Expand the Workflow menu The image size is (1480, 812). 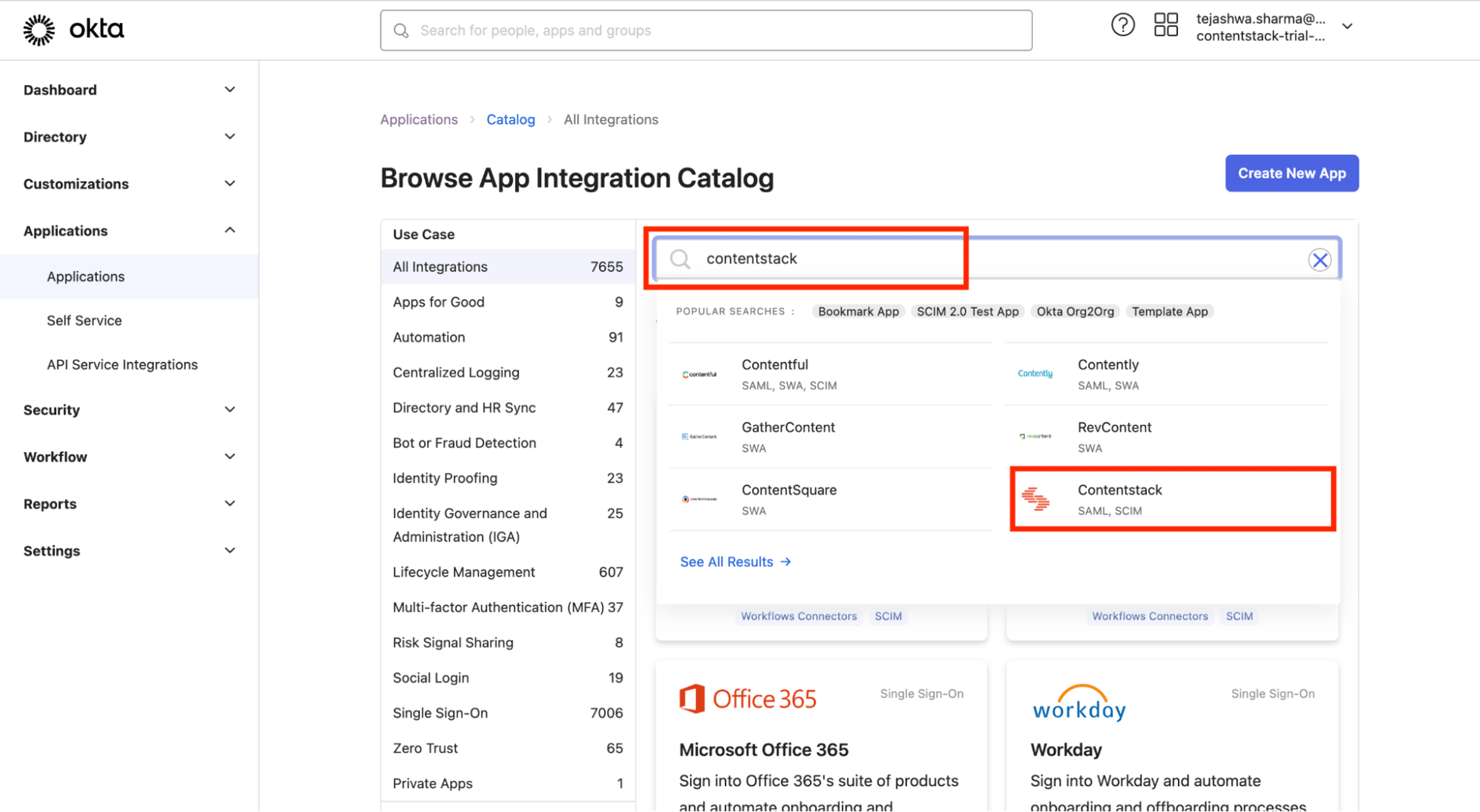230,457
